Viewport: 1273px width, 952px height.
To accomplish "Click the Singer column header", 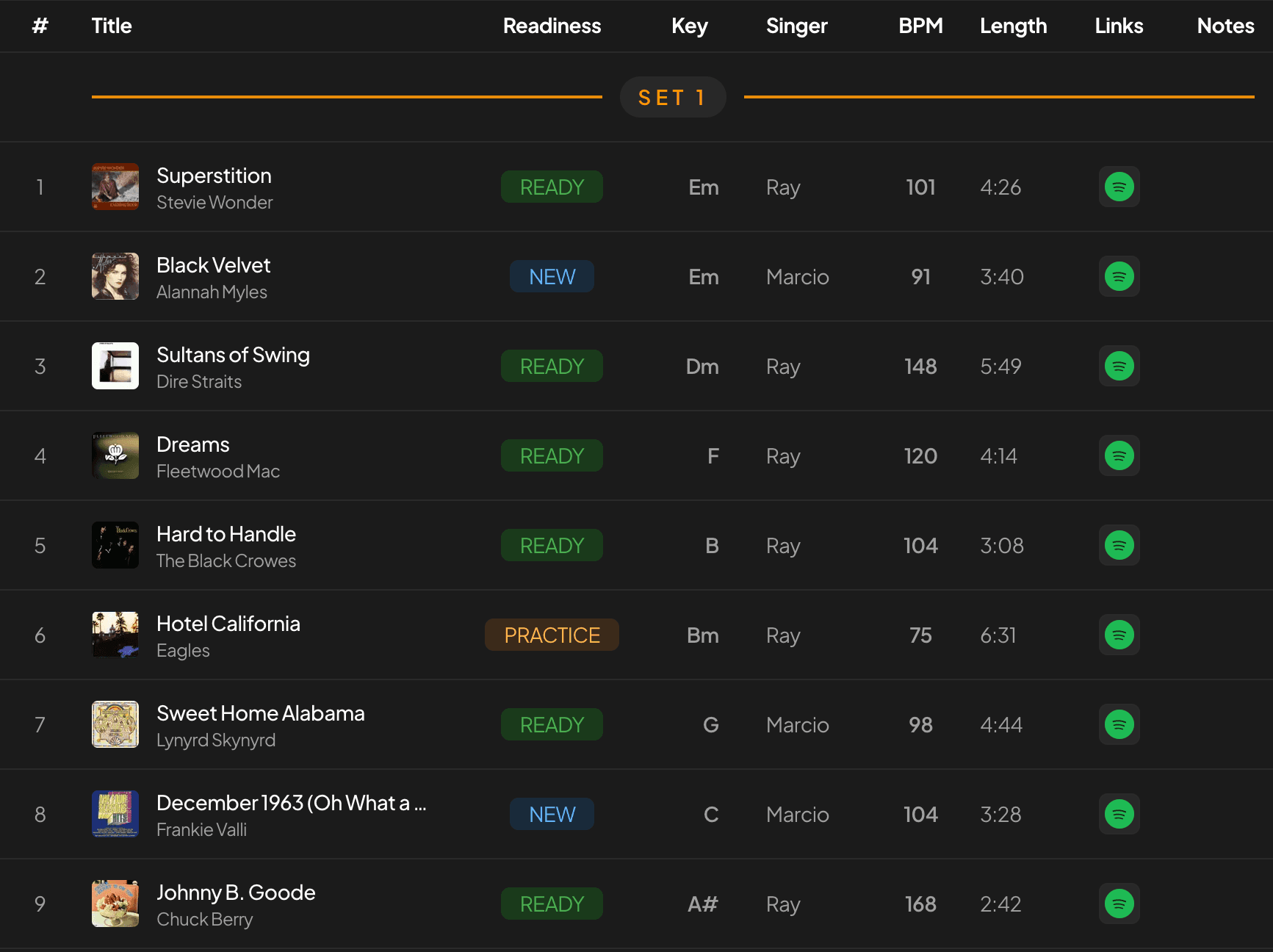I will tap(796, 26).
